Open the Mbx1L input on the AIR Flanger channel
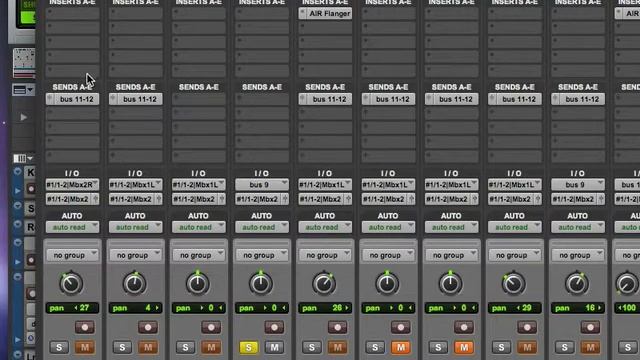The height and width of the screenshot is (360, 640). pyautogui.click(x=325, y=184)
